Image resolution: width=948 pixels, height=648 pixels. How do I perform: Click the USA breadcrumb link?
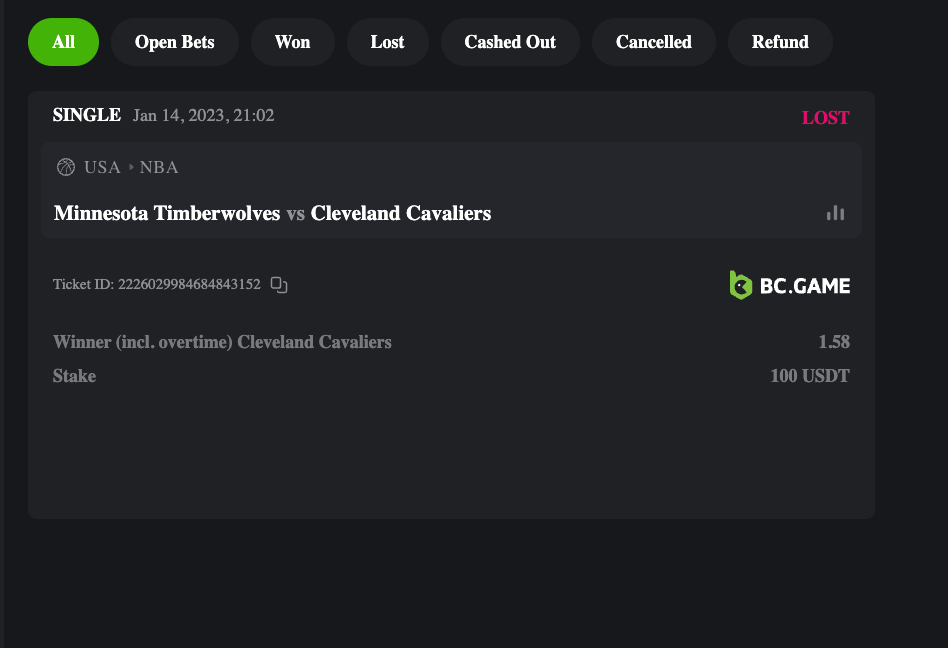tap(102, 167)
